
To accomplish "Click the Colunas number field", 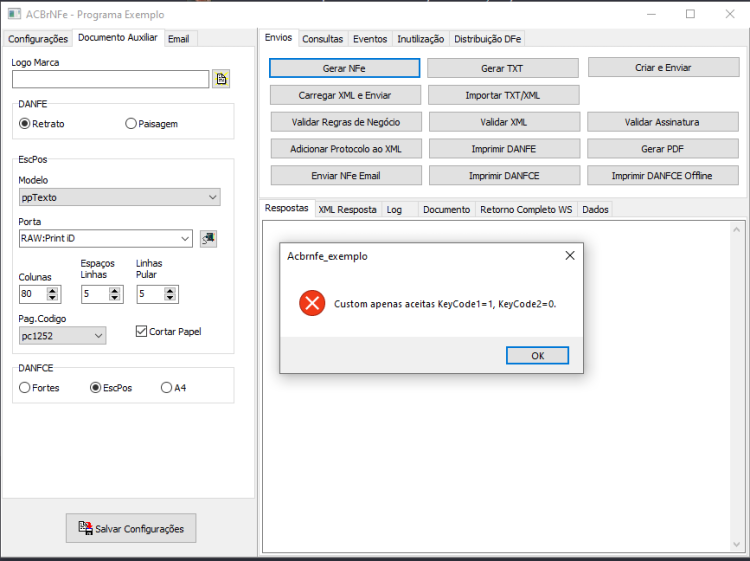I will 33,294.
